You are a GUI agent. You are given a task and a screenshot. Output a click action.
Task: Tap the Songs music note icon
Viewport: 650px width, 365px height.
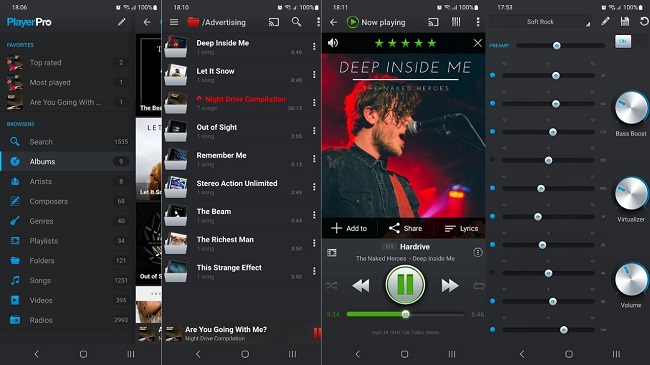pos(15,280)
